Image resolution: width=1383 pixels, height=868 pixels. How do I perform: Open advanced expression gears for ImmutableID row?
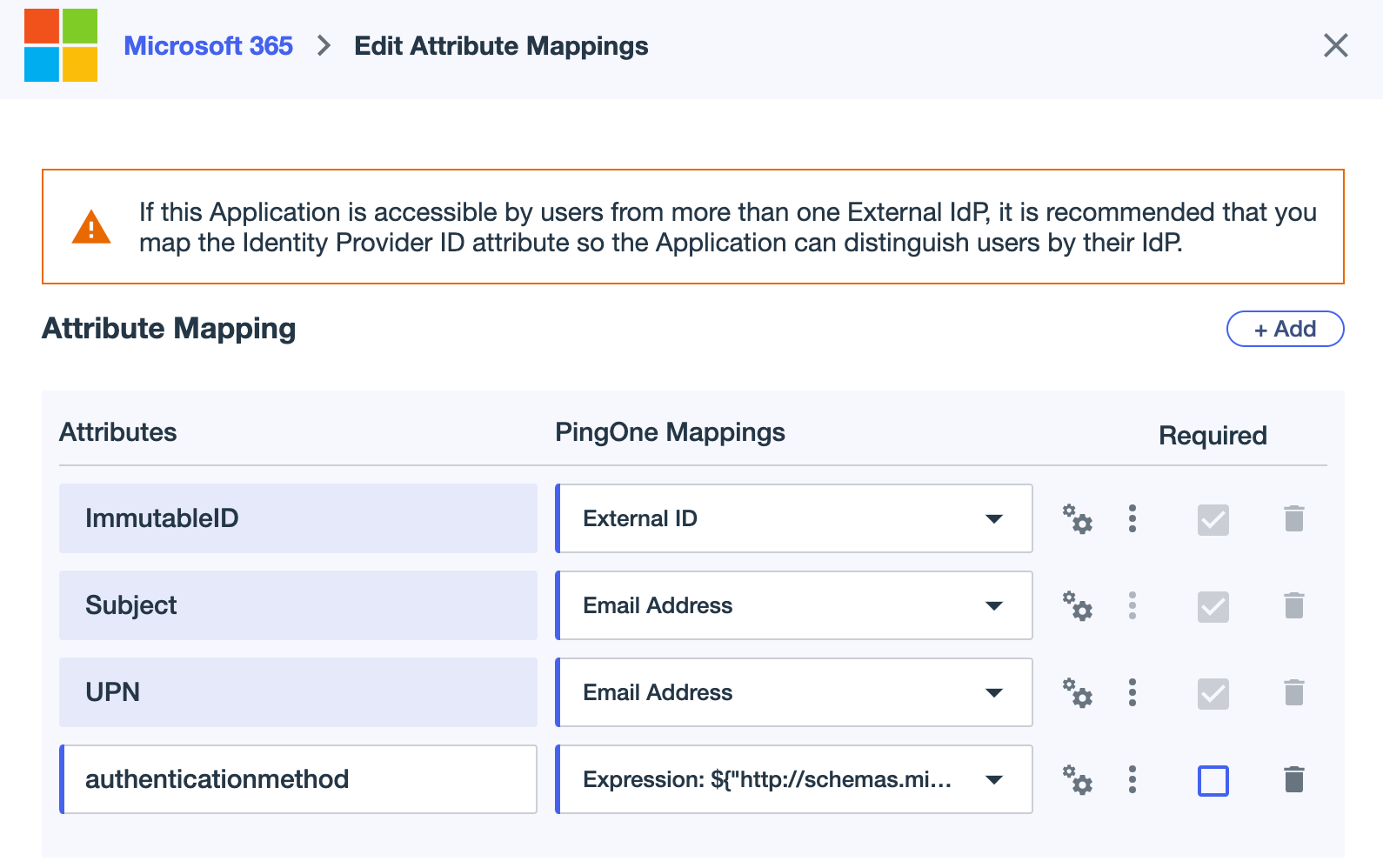tap(1077, 519)
